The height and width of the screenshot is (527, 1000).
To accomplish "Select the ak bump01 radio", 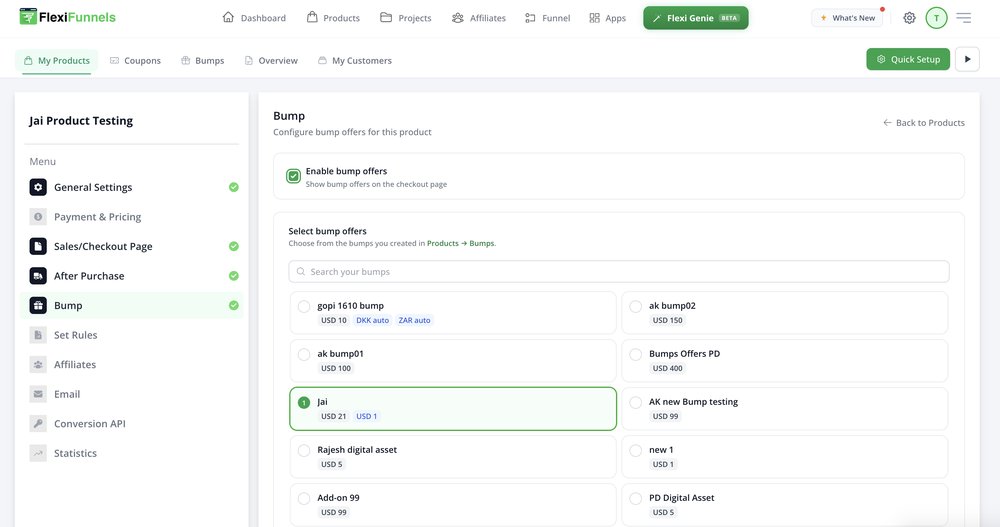I will (304, 354).
